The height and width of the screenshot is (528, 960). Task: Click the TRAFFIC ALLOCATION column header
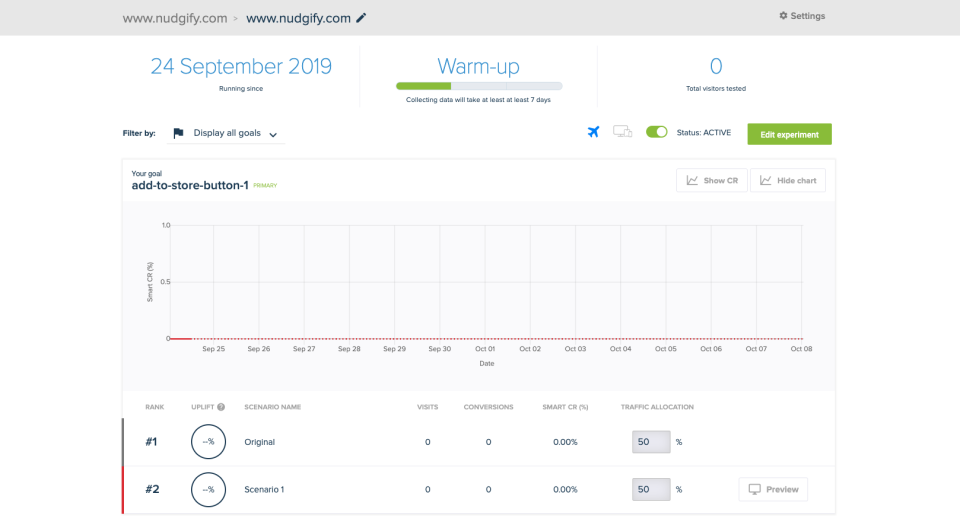tap(657, 407)
